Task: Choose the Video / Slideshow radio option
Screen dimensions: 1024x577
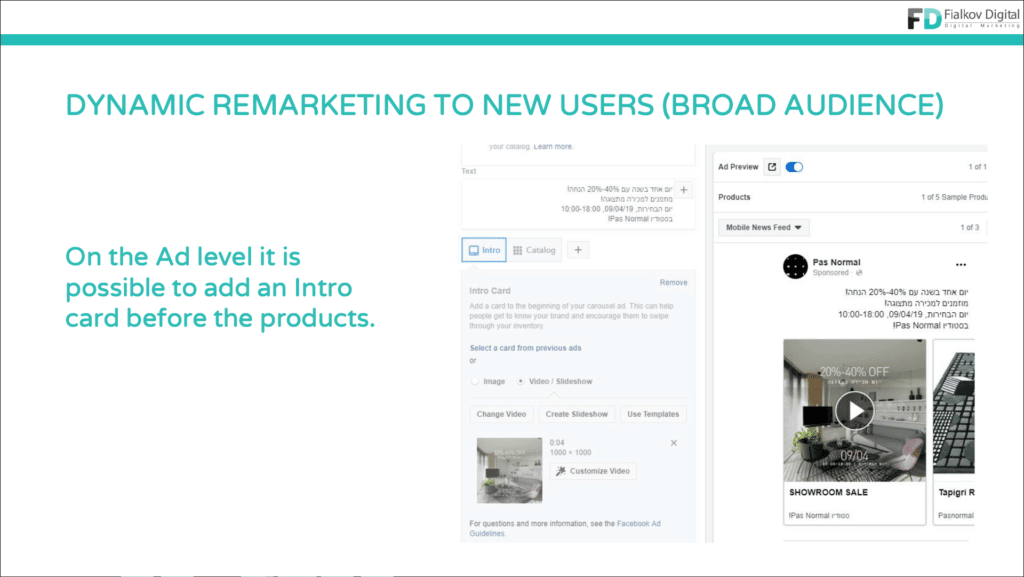Action: pos(520,381)
